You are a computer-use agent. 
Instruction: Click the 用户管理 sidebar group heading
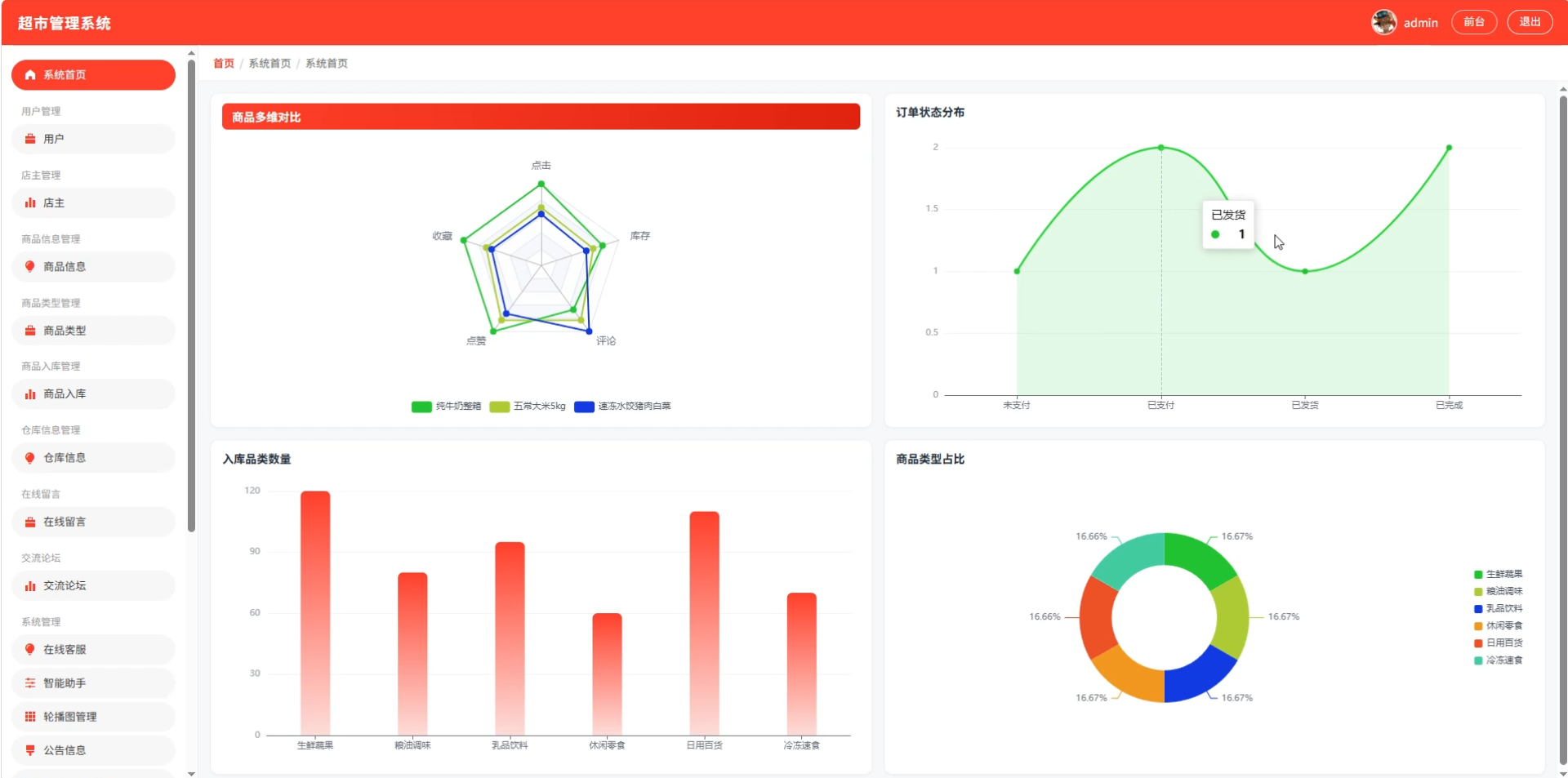(41, 112)
